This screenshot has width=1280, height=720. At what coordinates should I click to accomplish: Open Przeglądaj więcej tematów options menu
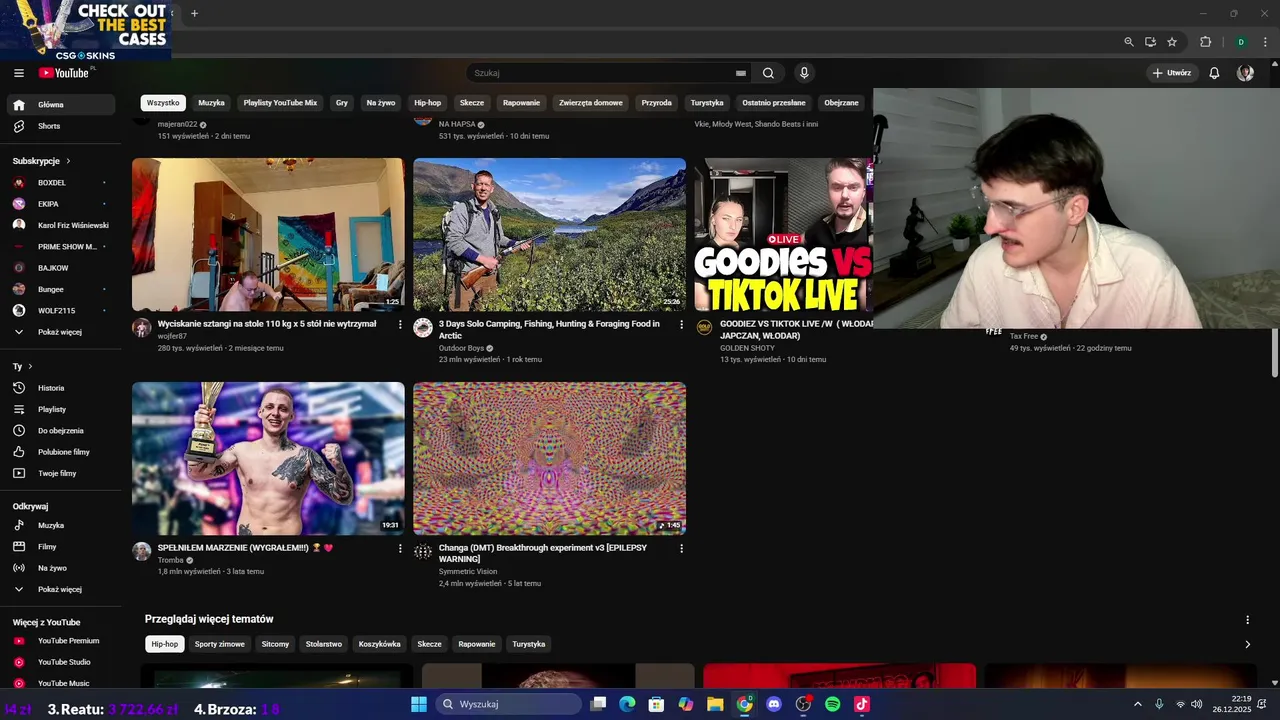1247,620
